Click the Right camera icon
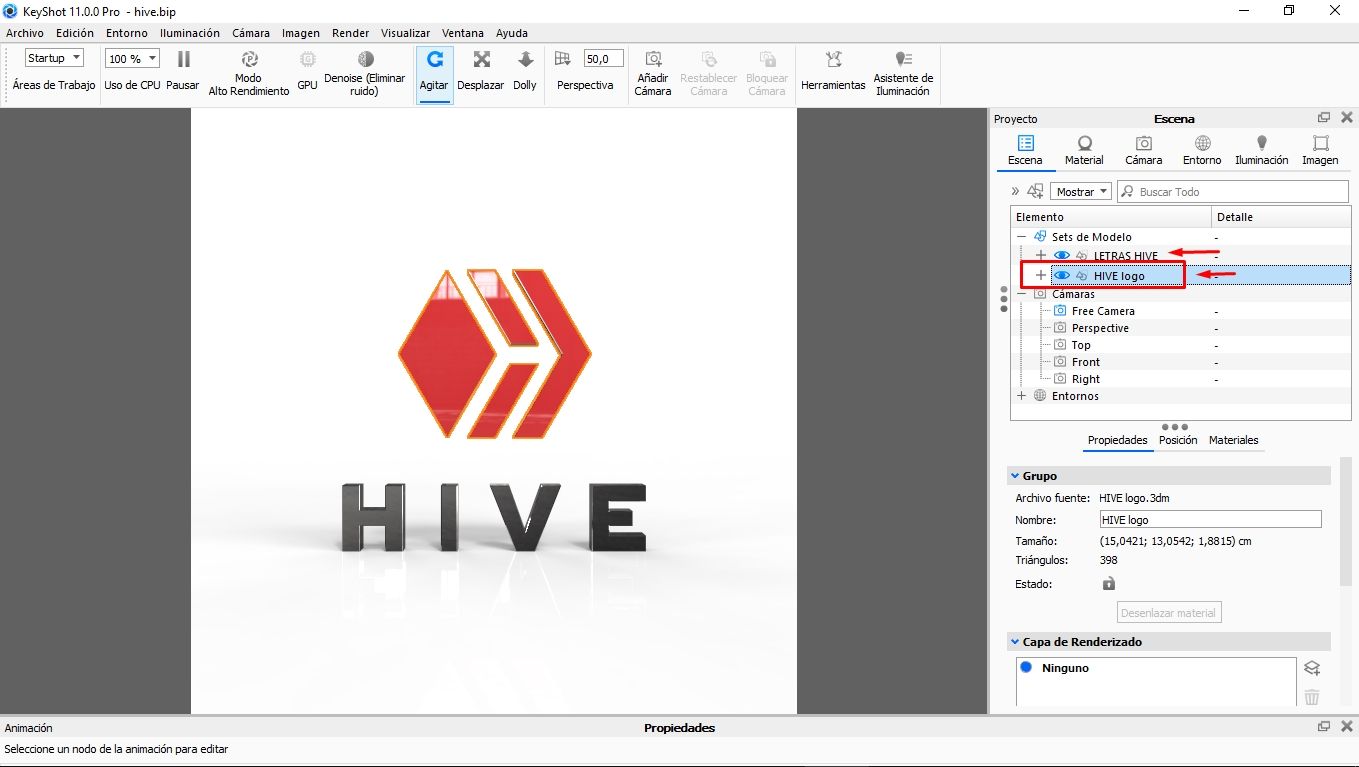1359x767 pixels. point(1060,379)
